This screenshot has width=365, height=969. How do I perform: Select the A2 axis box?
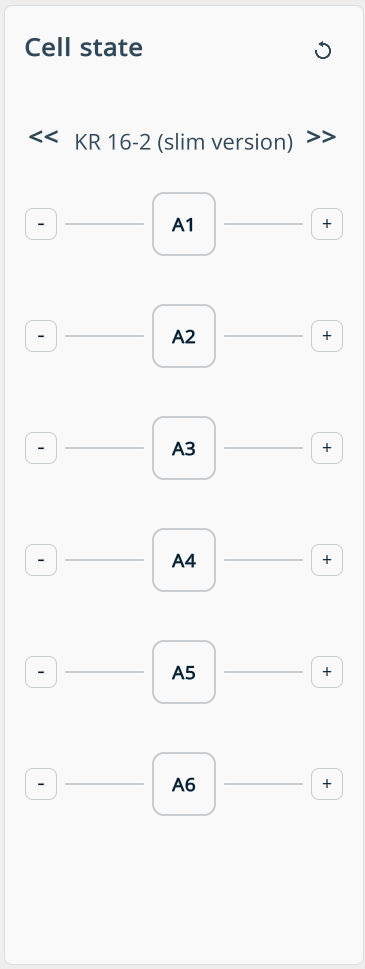click(184, 336)
